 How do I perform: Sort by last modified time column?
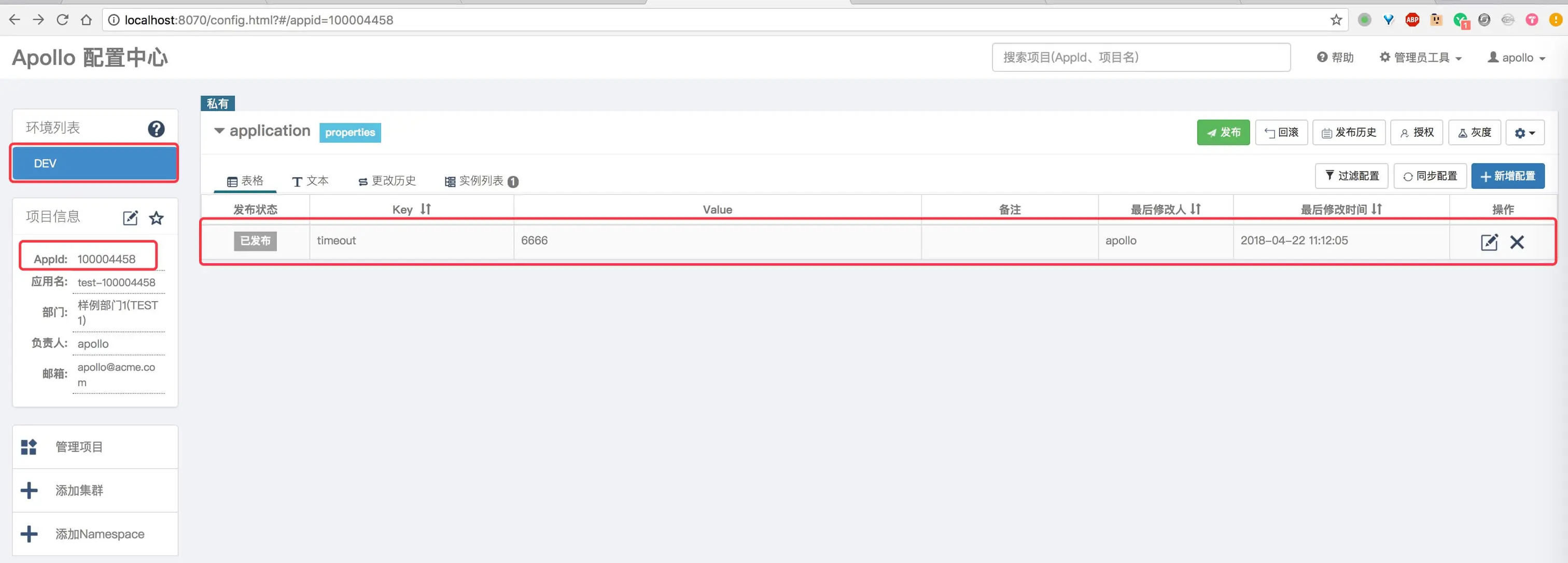(1376, 209)
